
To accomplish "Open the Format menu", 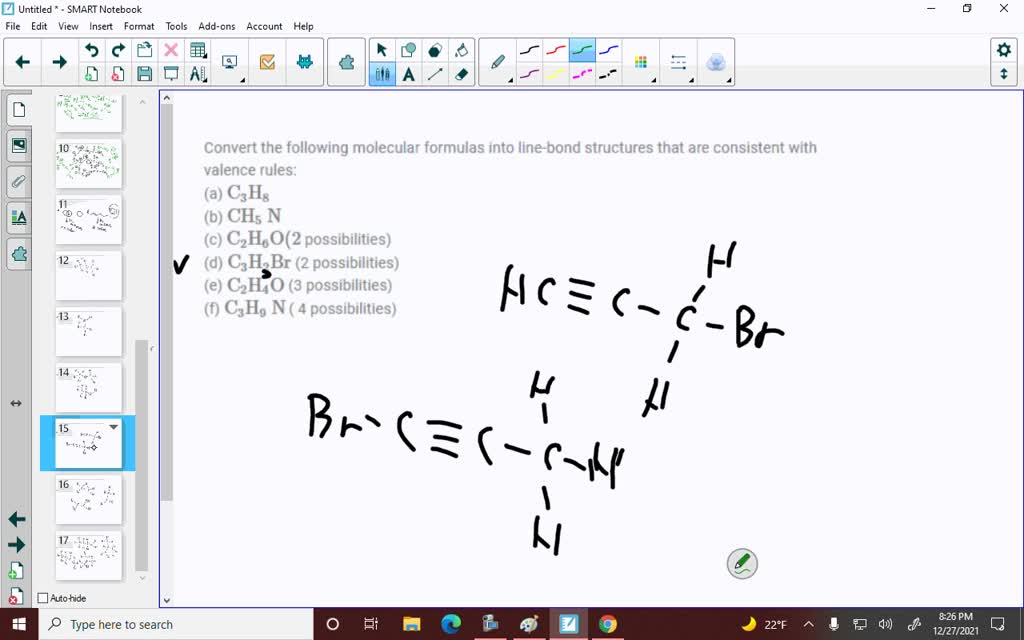I will click(141, 26).
